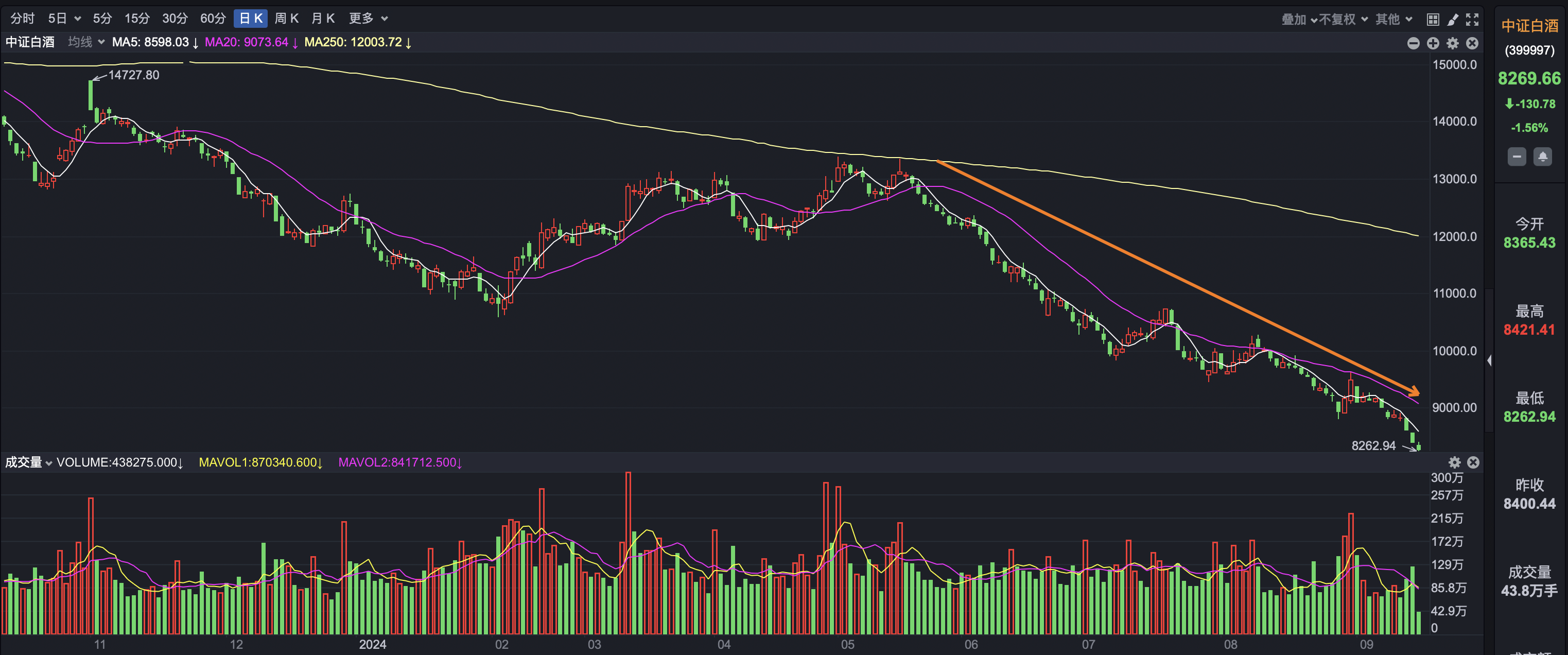The width and height of the screenshot is (1568, 655).
Task: Zoom in the K-line chart with plus icon
Action: pyautogui.click(x=1433, y=43)
